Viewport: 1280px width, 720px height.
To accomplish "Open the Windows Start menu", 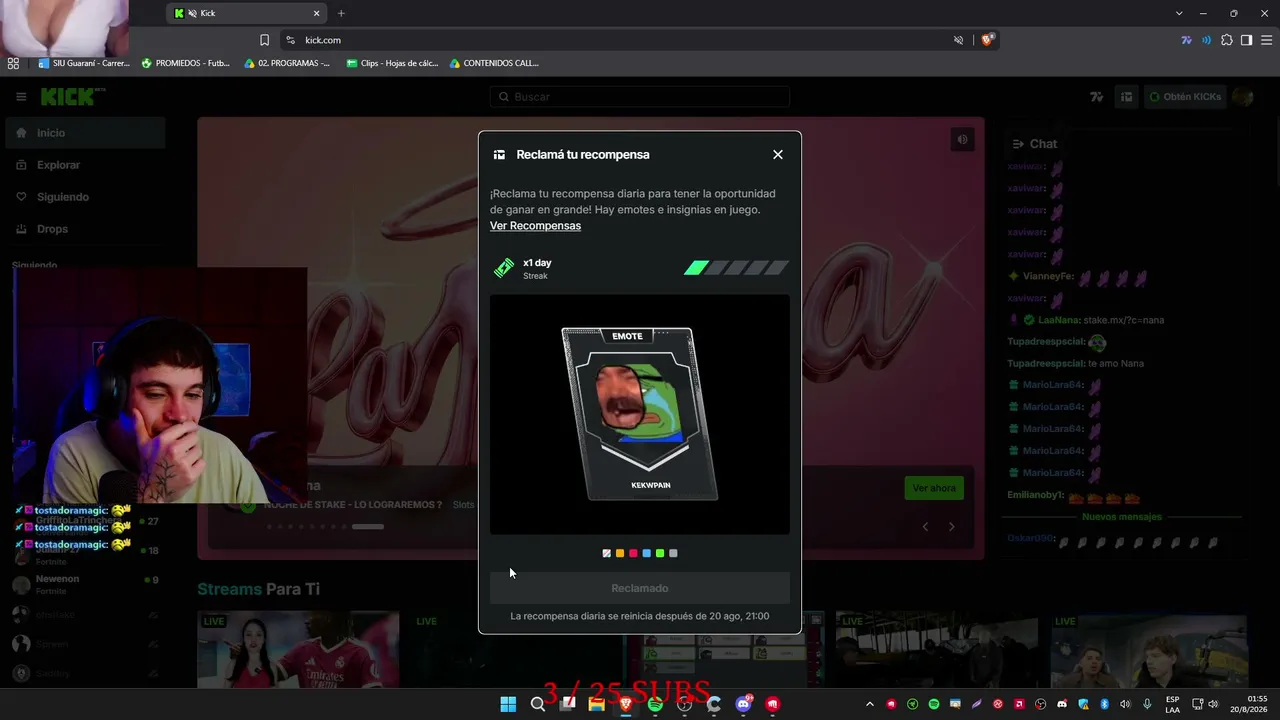I will pyautogui.click(x=508, y=704).
